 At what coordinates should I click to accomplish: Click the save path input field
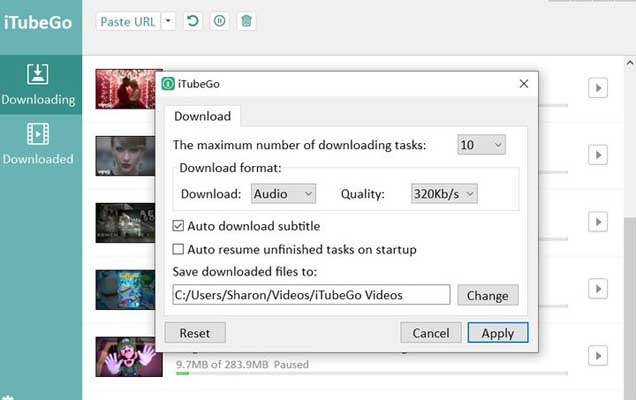[311, 295]
